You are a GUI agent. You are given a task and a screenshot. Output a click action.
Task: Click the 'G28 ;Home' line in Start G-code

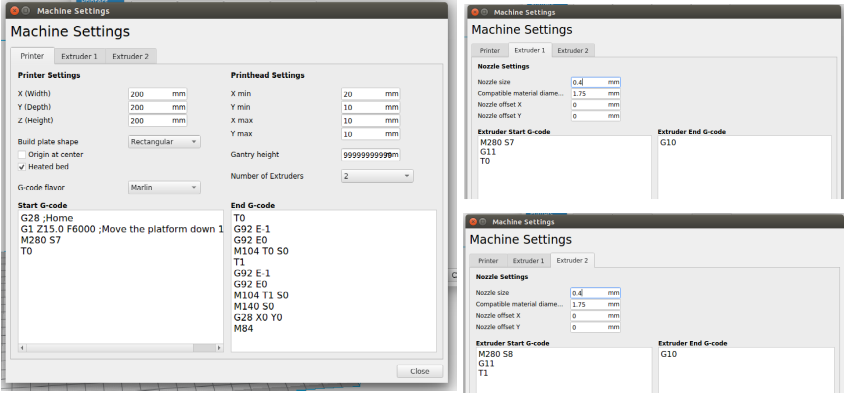[x=47, y=219]
